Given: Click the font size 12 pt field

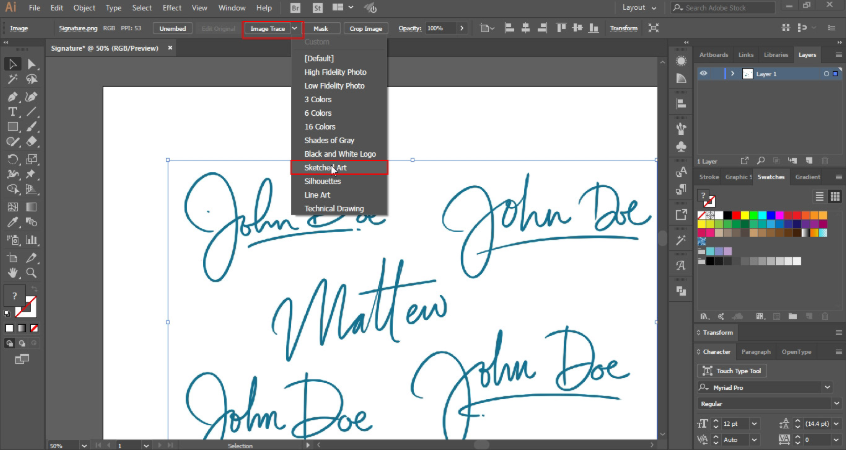Looking at the screenshot, I should (x=732, y=423).
